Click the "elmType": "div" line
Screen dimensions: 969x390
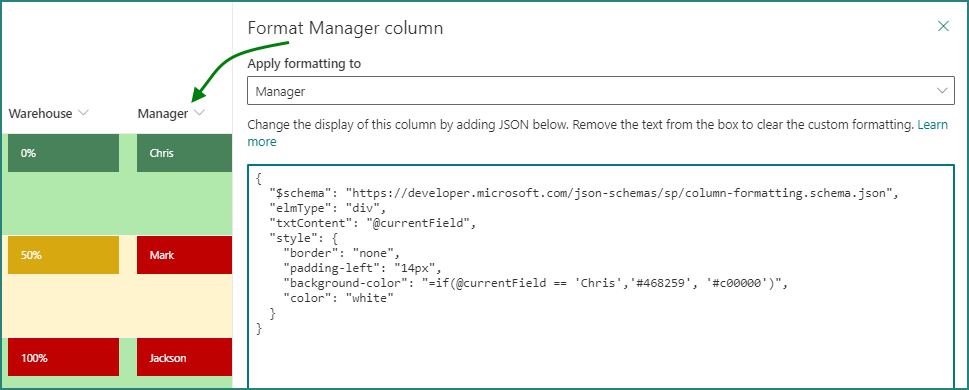[x=328, y=208]
